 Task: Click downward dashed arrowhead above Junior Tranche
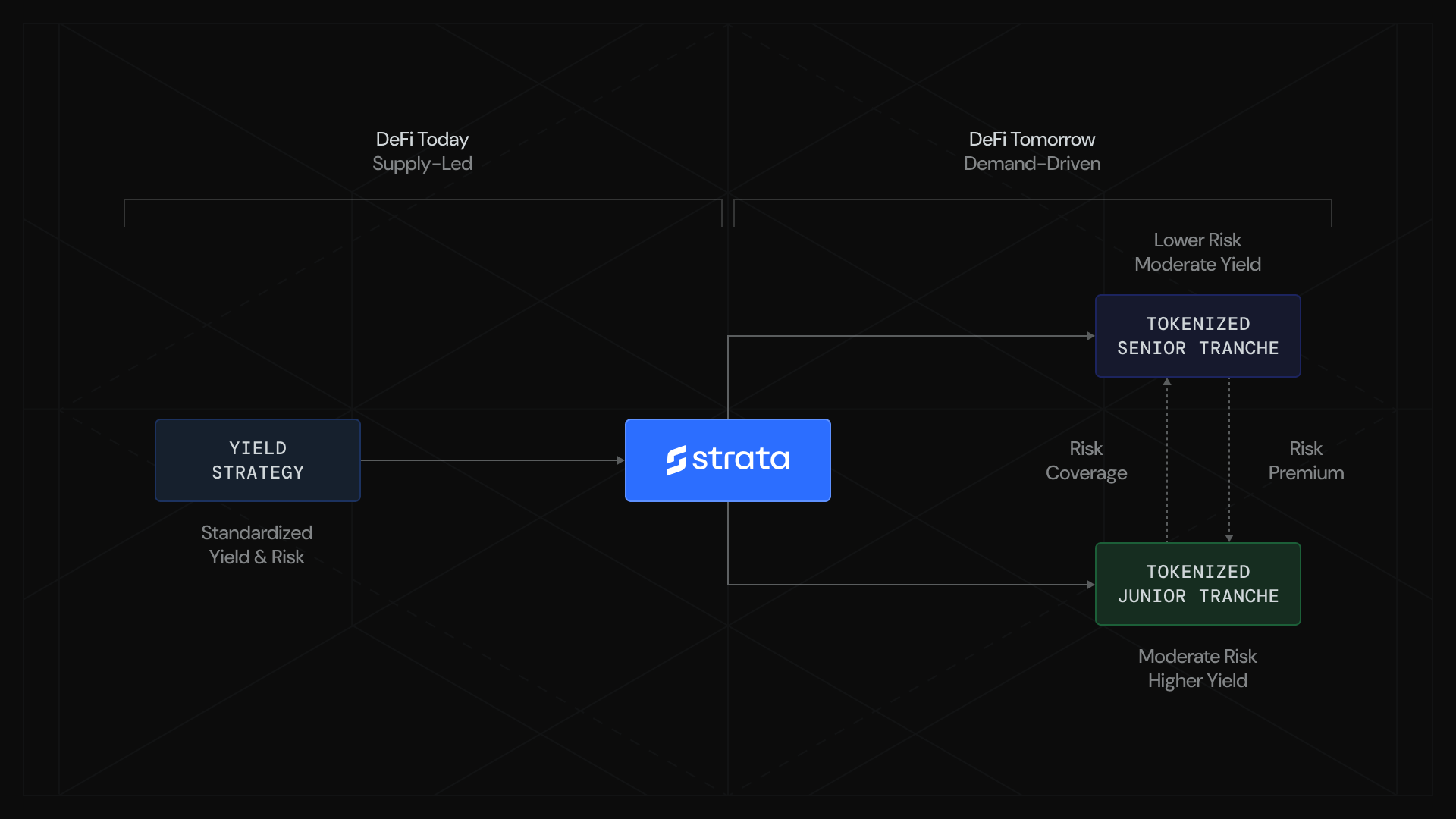click(x=1229, y=538)
